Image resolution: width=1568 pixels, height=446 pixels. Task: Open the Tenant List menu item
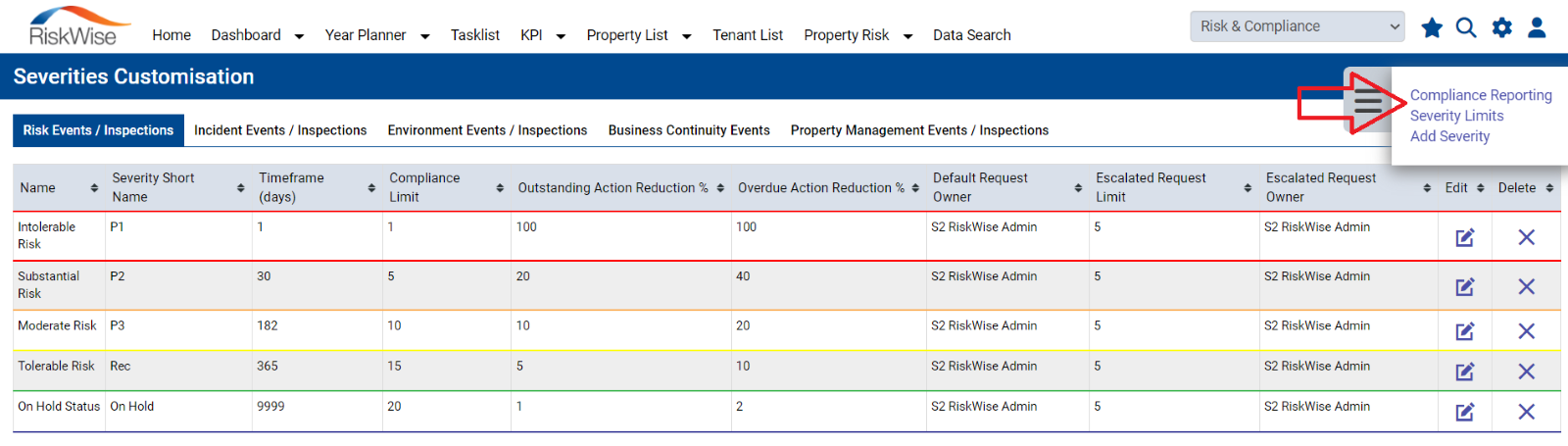tap(748, 35)
